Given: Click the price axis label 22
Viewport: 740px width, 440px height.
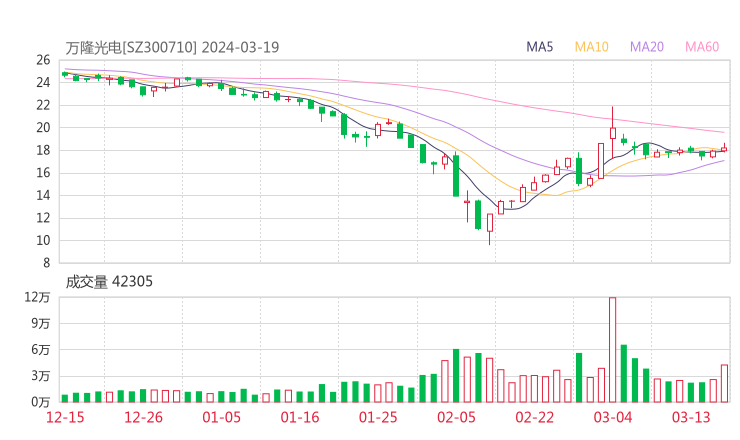Looking at the screenshot, I should (43, 105).
